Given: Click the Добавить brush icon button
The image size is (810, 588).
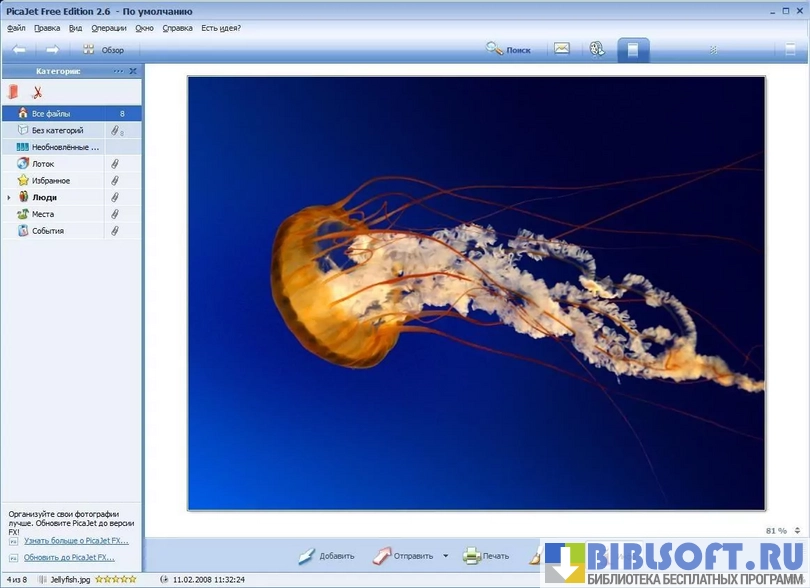Looking at the screenshot, I should coord(327,556).
